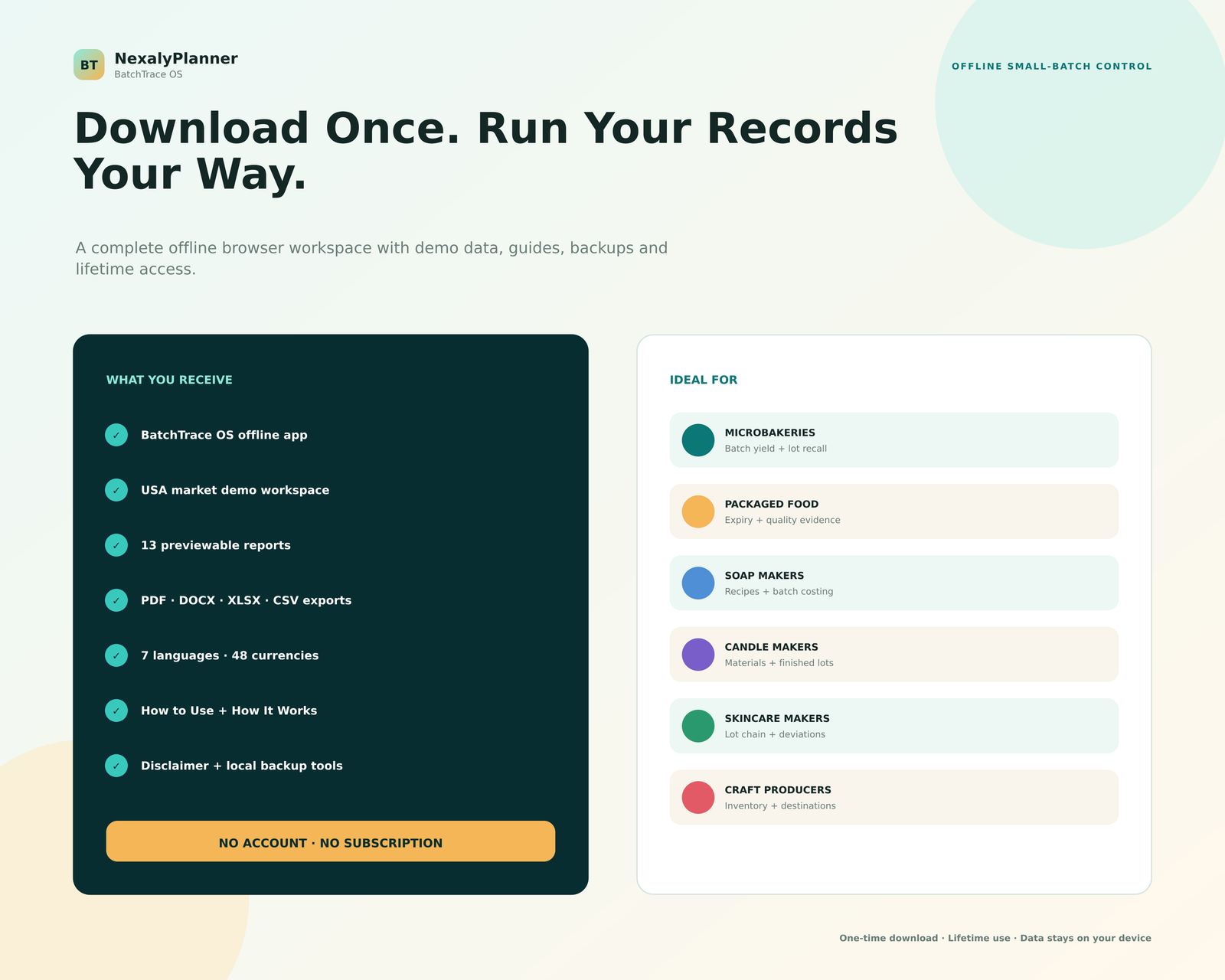Viewport: 1225px width, 980px height.
Task: Click the checkmark beside 13 previewable reports
Action: (116, 545)
